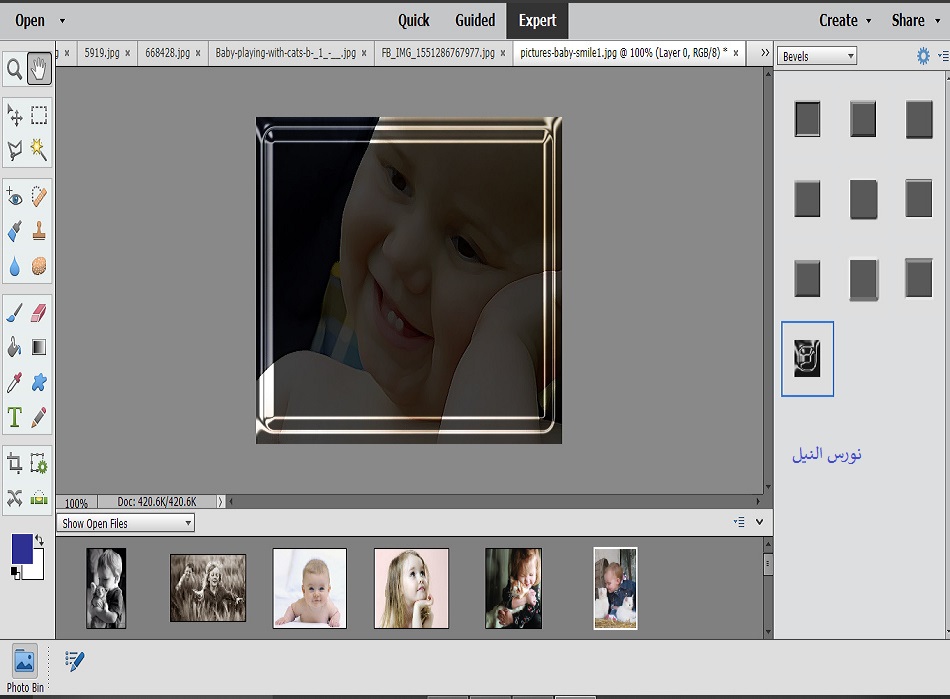This screenshot has height=699, width=950.
Task: Select the Crop tool
Action: click(15, 463)
